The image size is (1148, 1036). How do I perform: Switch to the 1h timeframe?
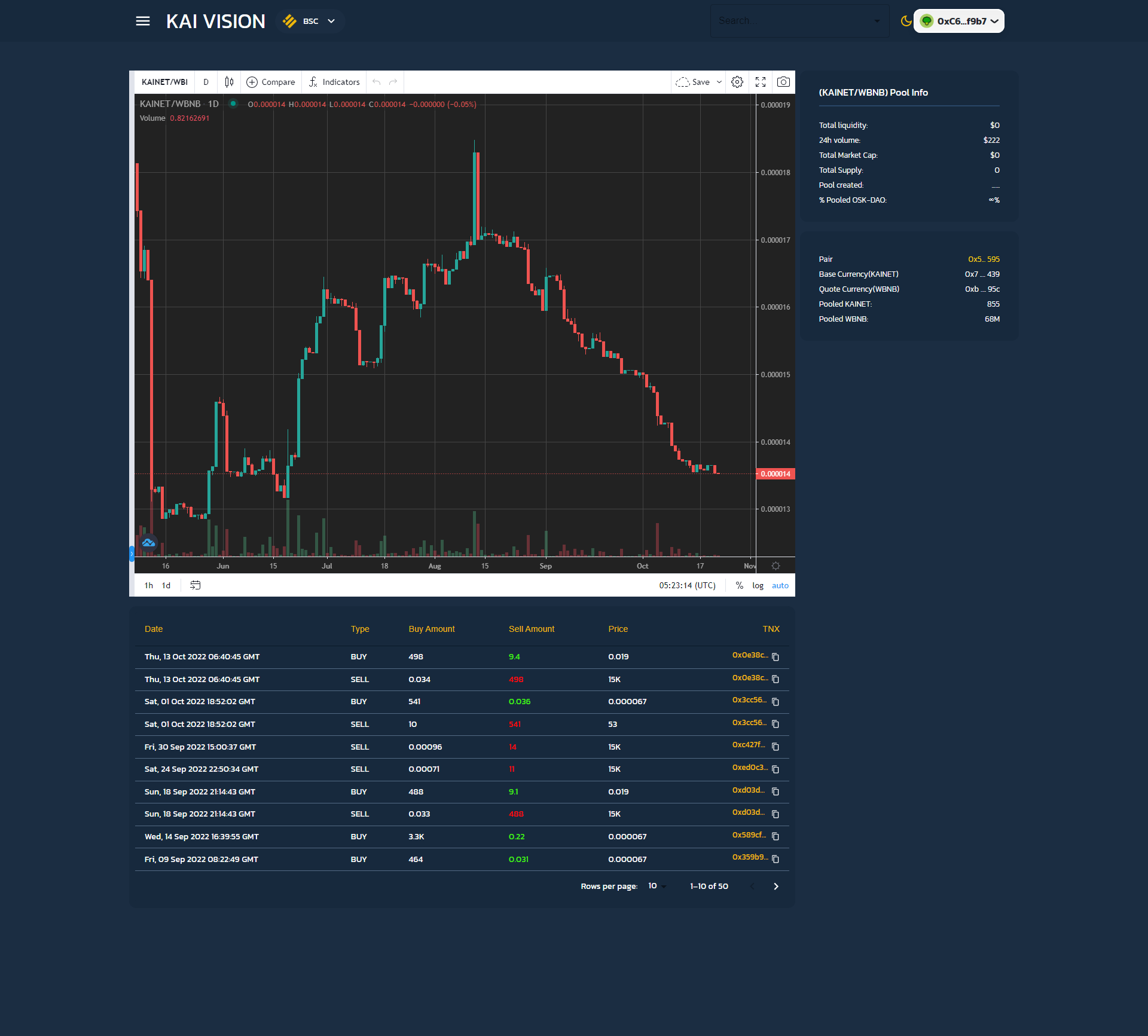coord(148,585)
